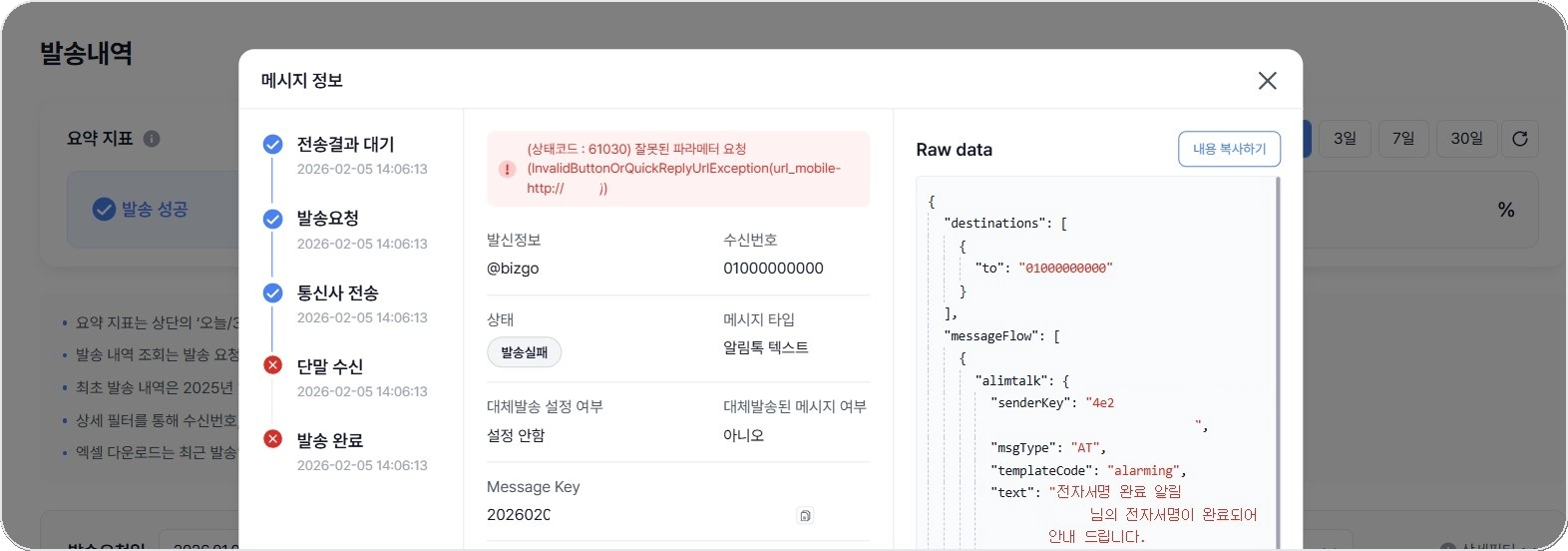Click the Raw data heading
The image size is (1568, 551).
click(x=955, y=150)
